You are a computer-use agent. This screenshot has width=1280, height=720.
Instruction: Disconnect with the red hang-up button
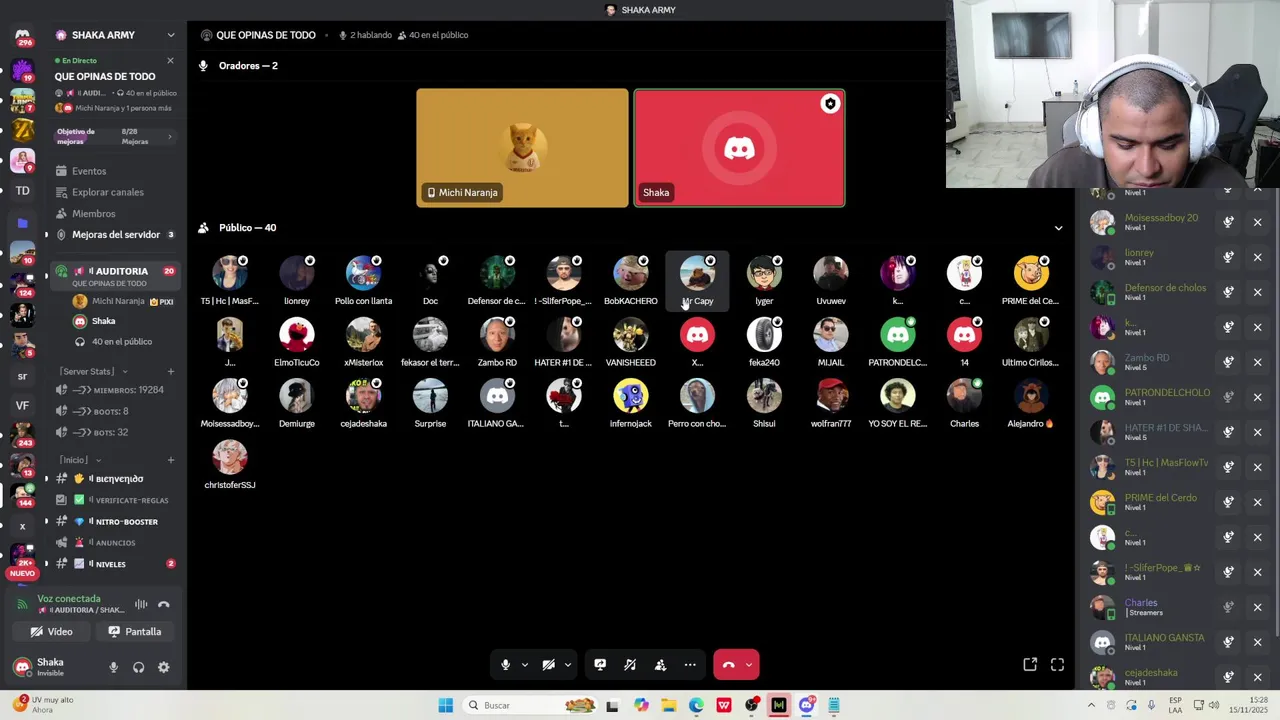click(x=728, y=665)
